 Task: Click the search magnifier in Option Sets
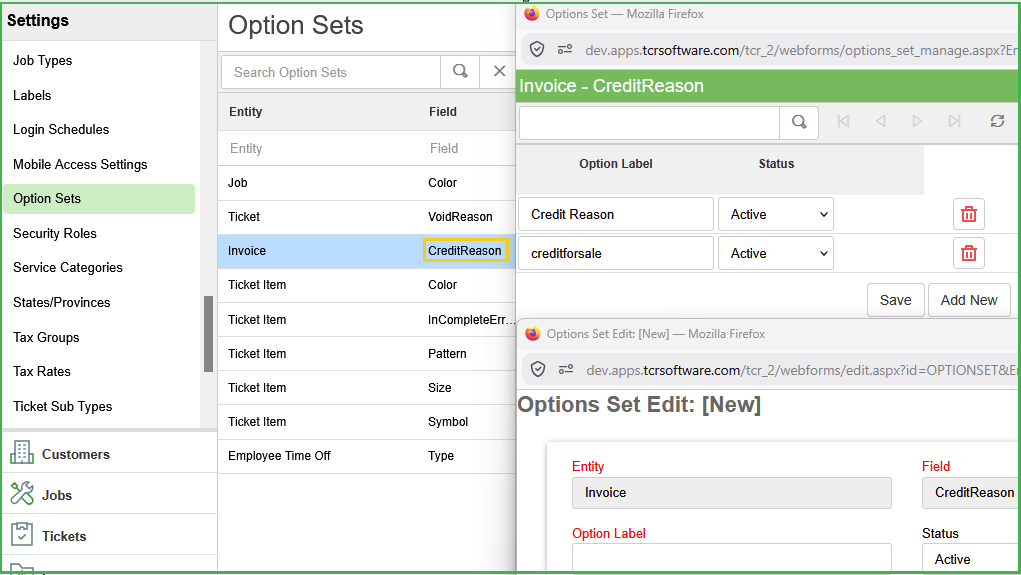point(460,72)
